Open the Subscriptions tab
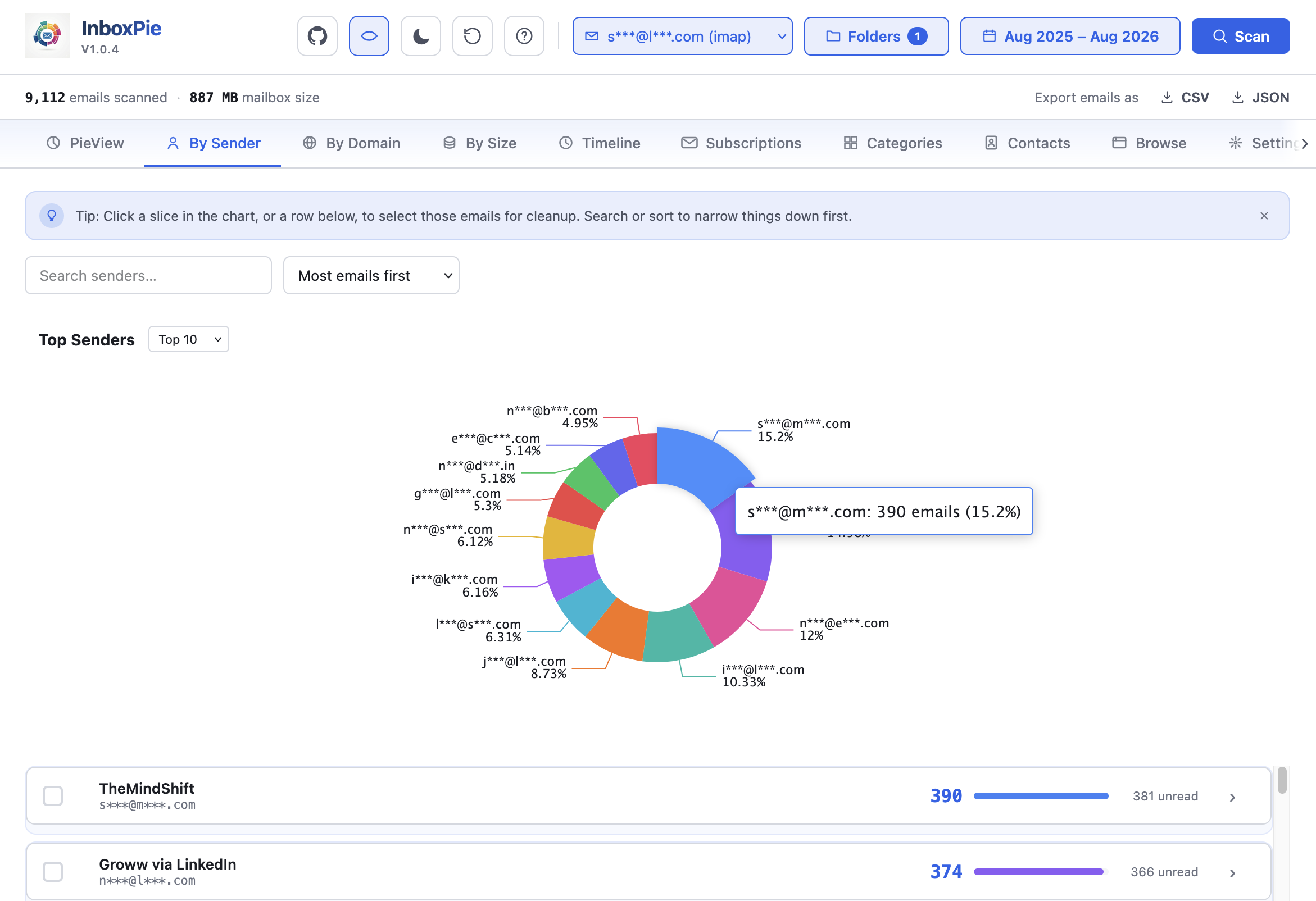Viewport: 1316px width, 901px height. [741, 143]
